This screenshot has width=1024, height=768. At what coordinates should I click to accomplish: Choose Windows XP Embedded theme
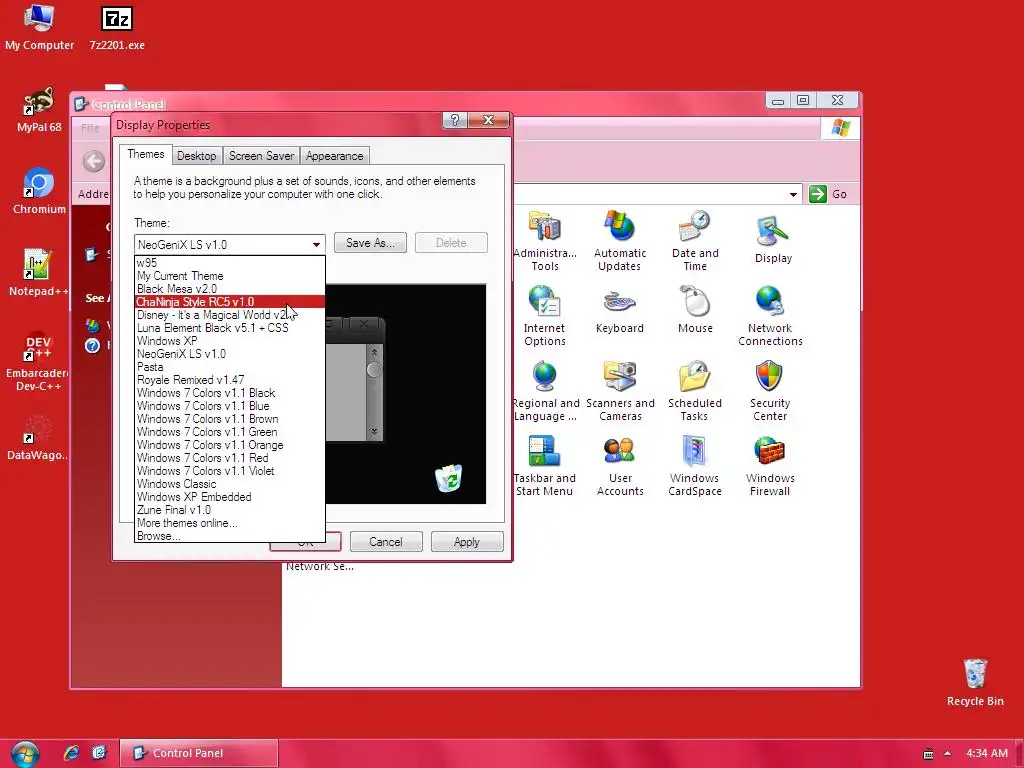[x=229, y=497]
